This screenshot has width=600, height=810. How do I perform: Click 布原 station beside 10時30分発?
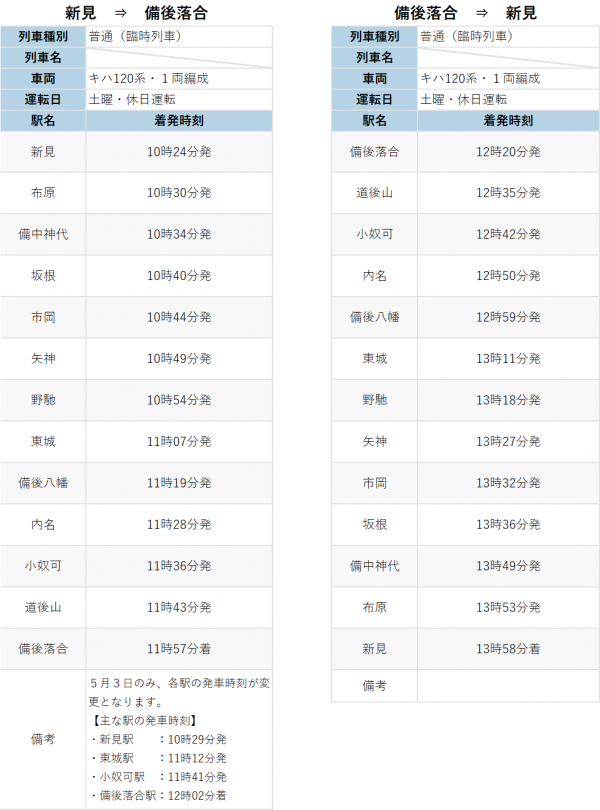coord(43,193)
